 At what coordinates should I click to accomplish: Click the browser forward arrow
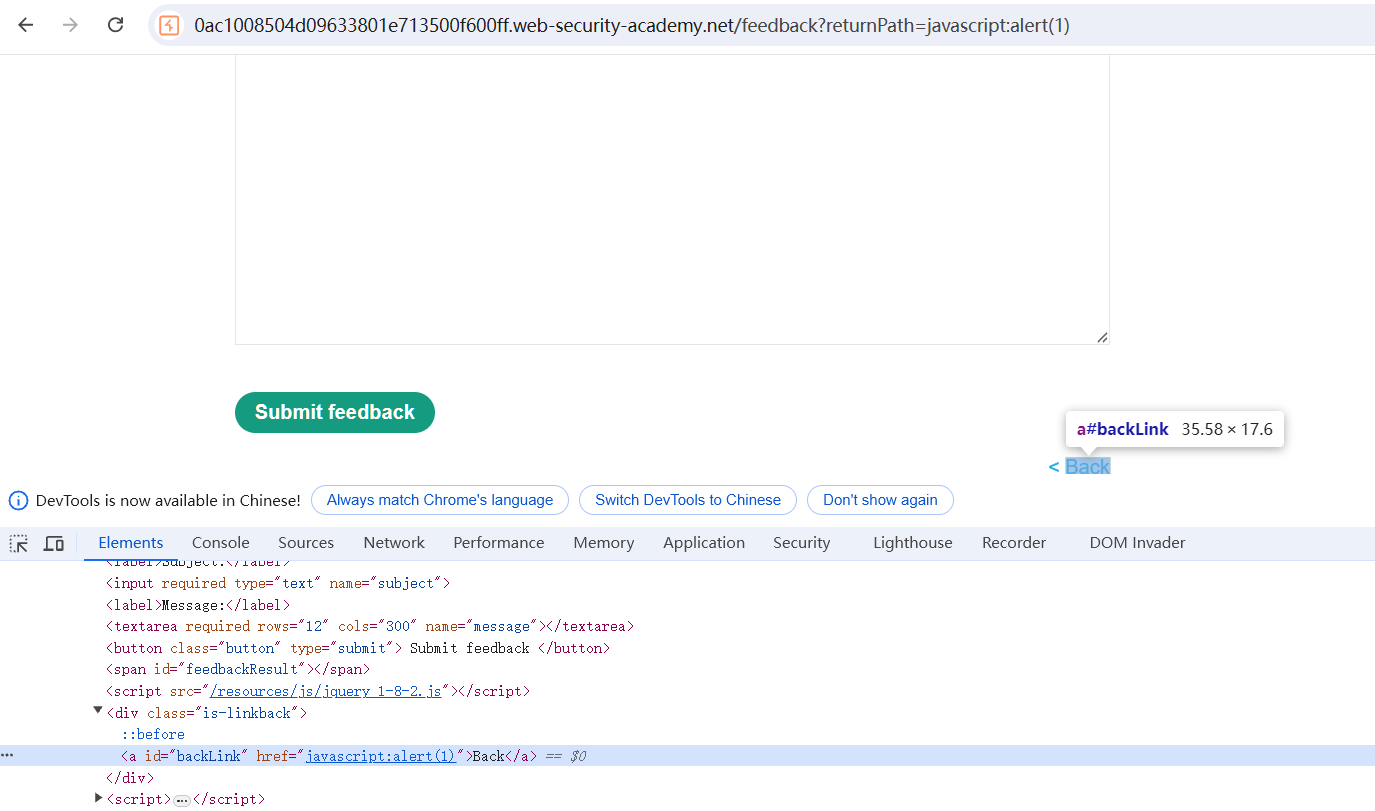point(70,25)
